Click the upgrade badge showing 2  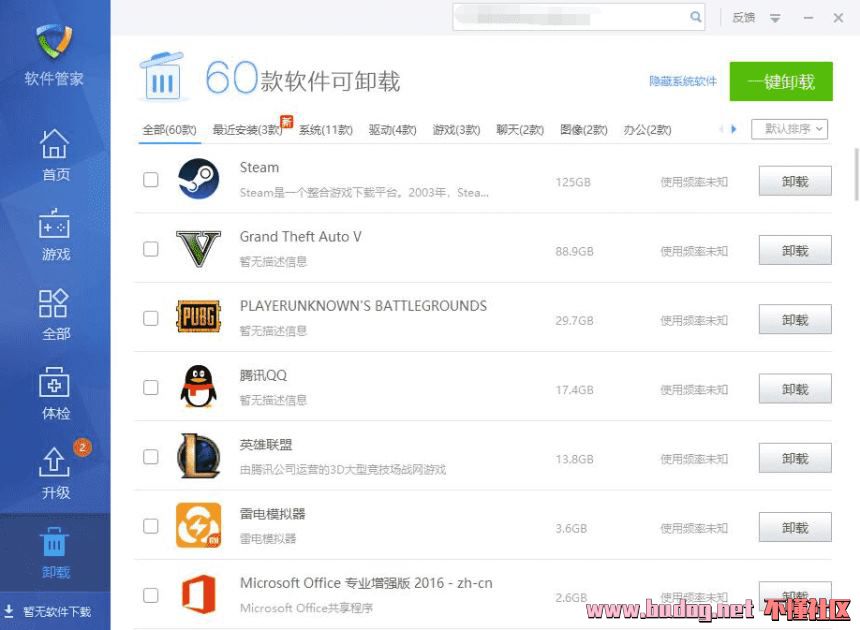click(x=82, y=447)
